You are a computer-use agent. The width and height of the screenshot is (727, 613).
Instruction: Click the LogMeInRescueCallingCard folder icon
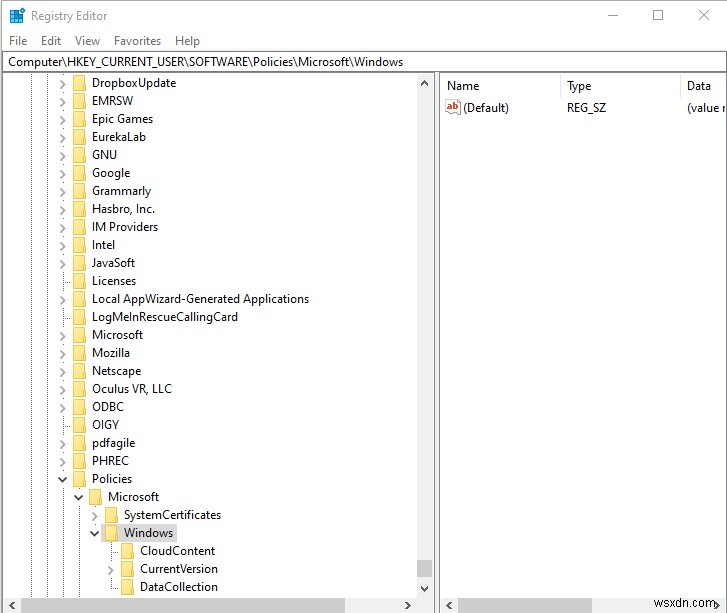[x=80, y=317]
